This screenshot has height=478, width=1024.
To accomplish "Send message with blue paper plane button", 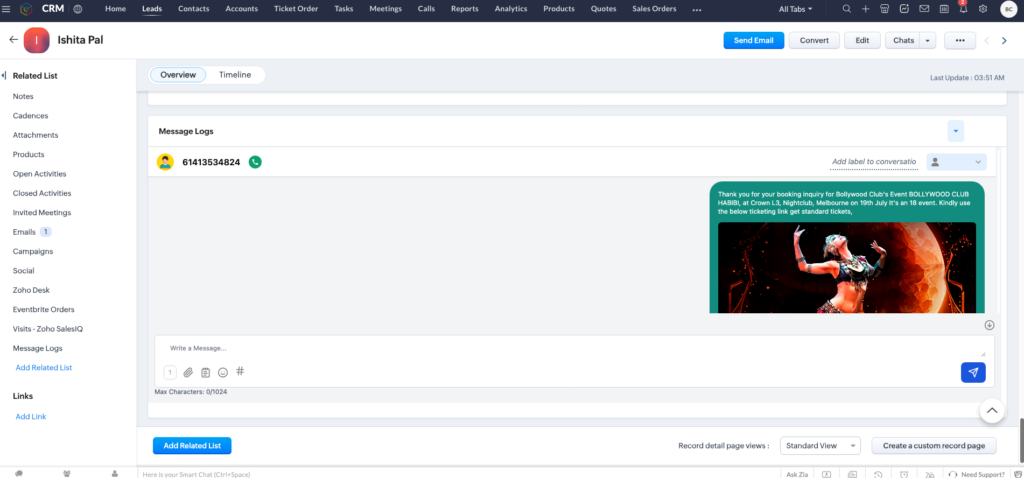I will point(973,372).
